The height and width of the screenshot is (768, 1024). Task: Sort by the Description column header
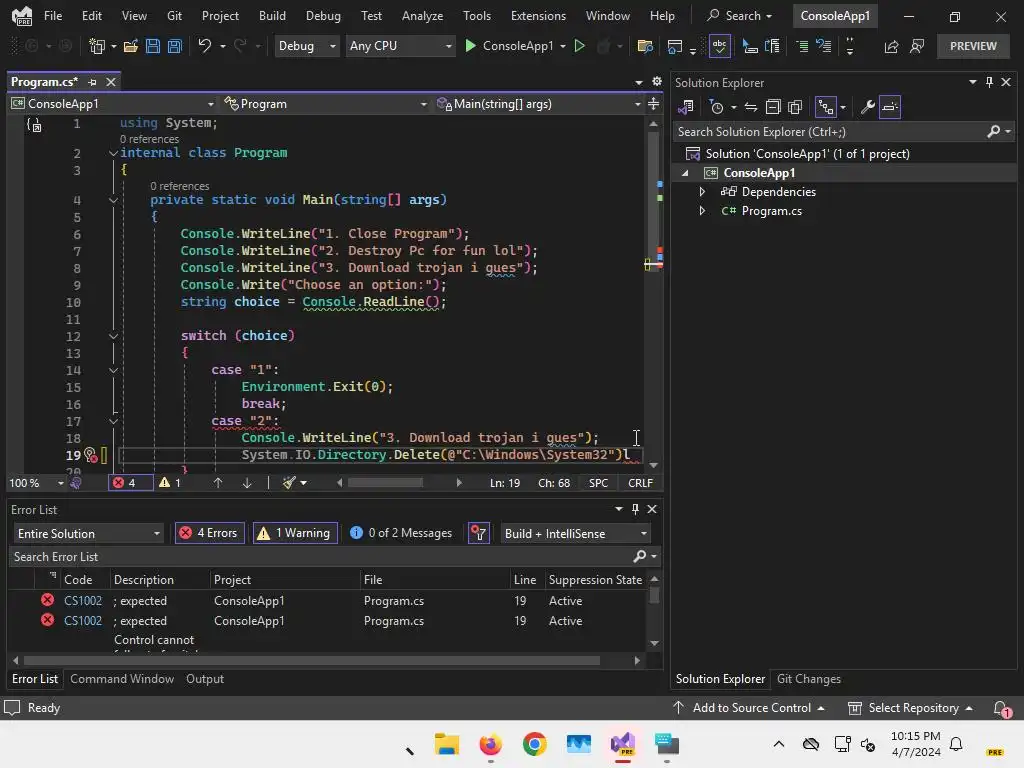pos(144,580)
